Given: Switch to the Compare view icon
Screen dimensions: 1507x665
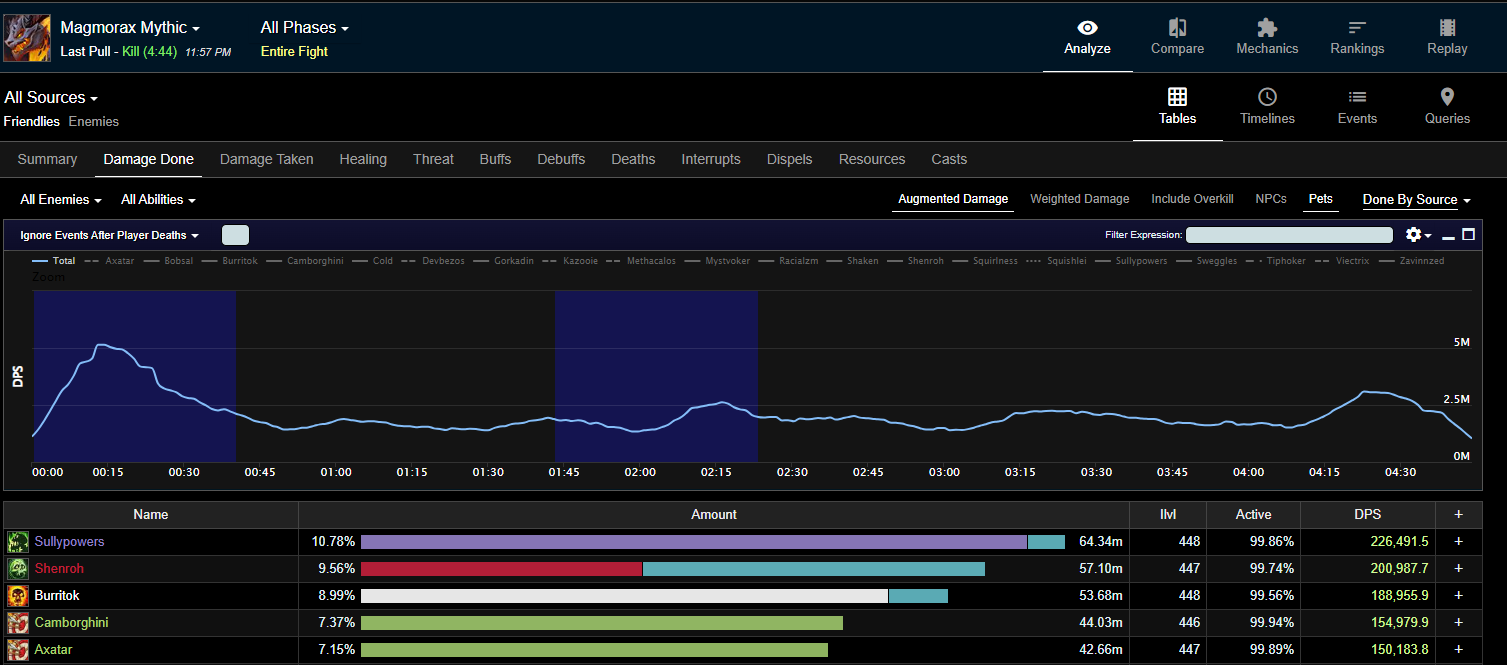Looking at the screenshot, I should pos(1177,37).
